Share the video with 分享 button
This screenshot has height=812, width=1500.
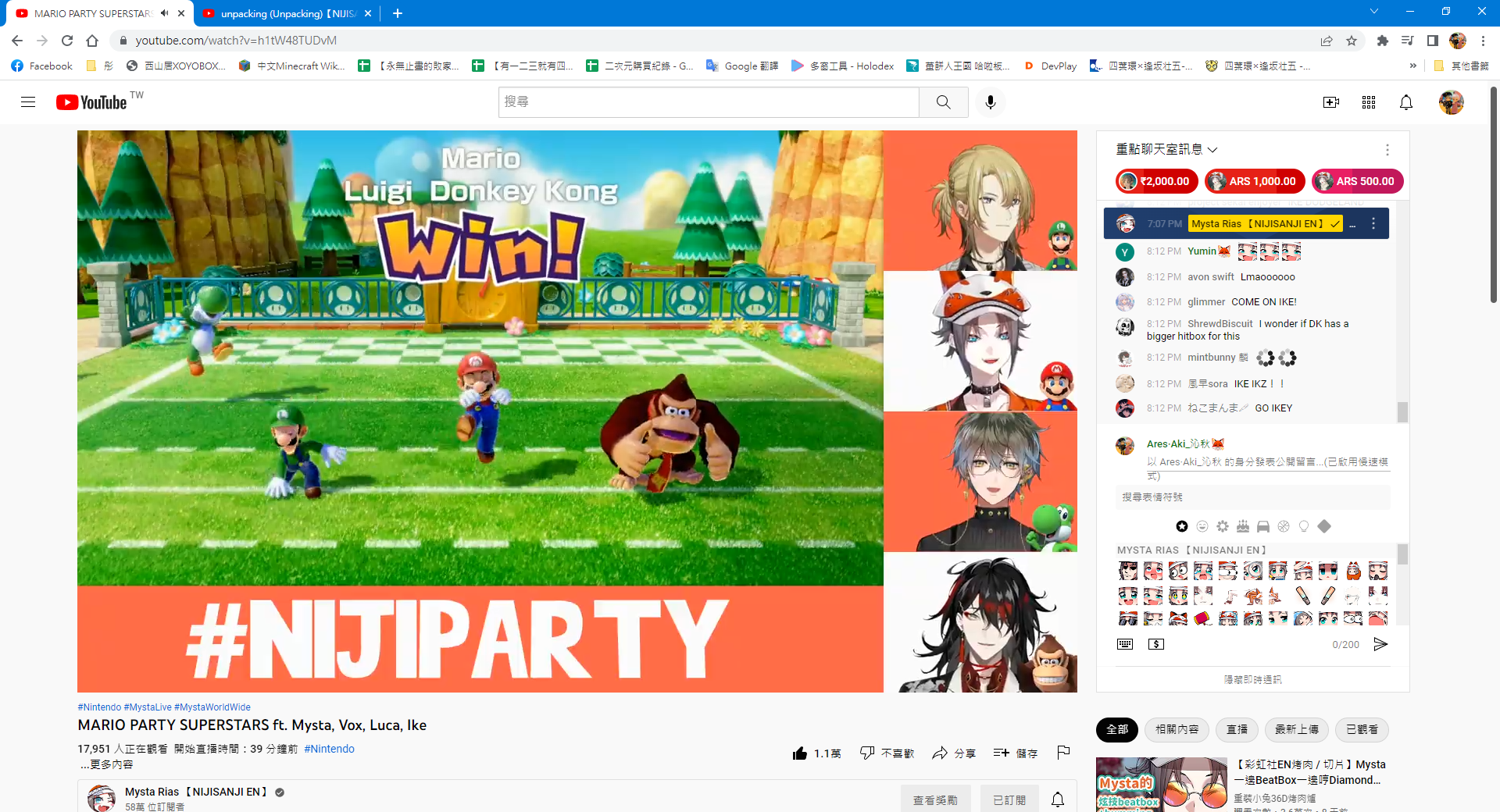coord(954,753)
